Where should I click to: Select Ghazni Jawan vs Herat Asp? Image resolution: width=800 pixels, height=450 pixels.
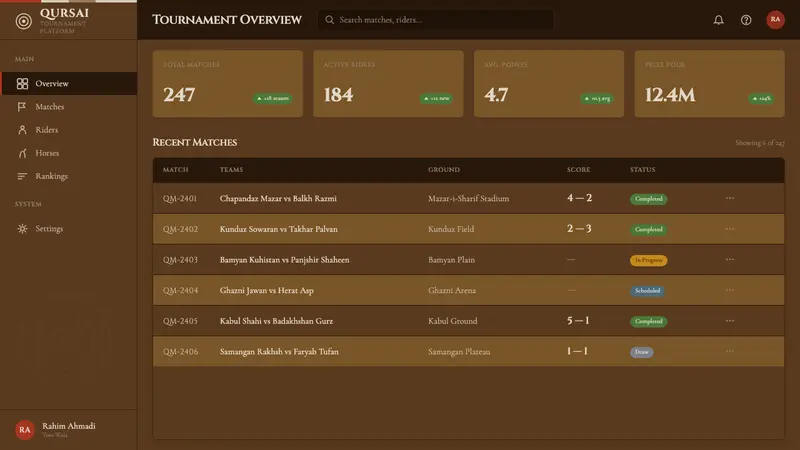tap(267, 290)
